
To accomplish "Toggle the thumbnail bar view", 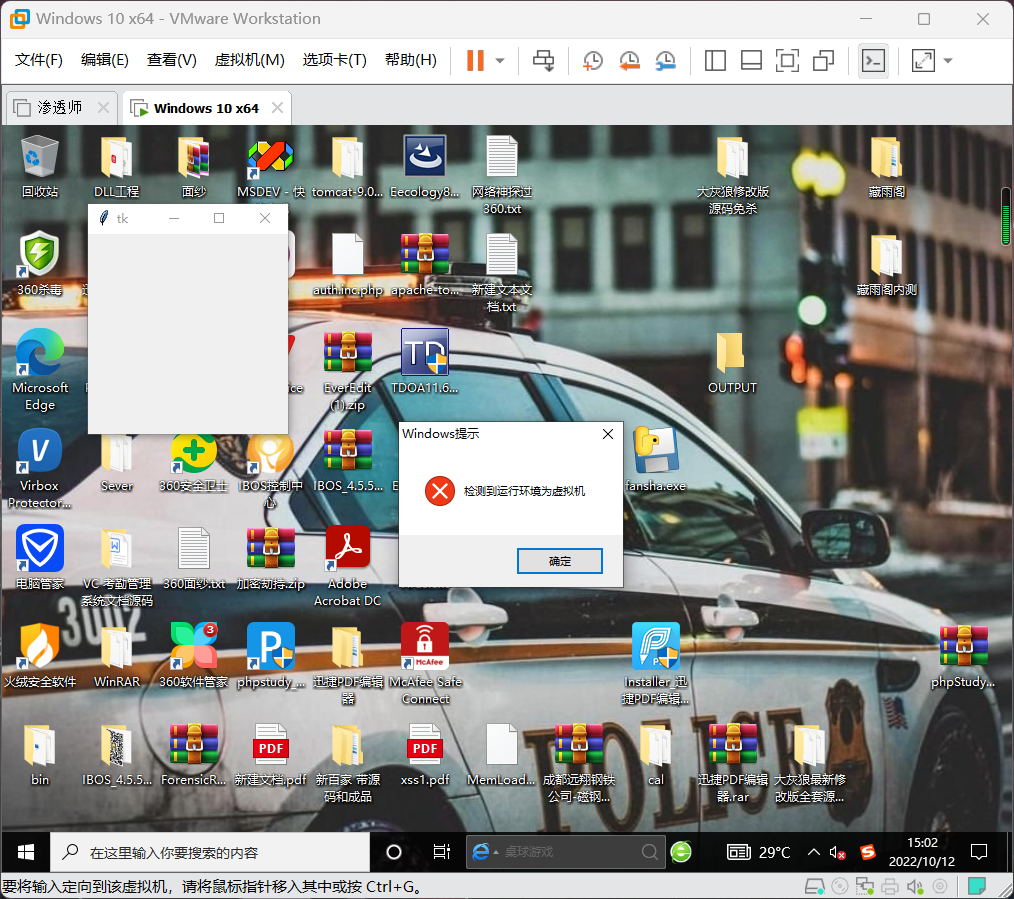I will pos(751,61).
